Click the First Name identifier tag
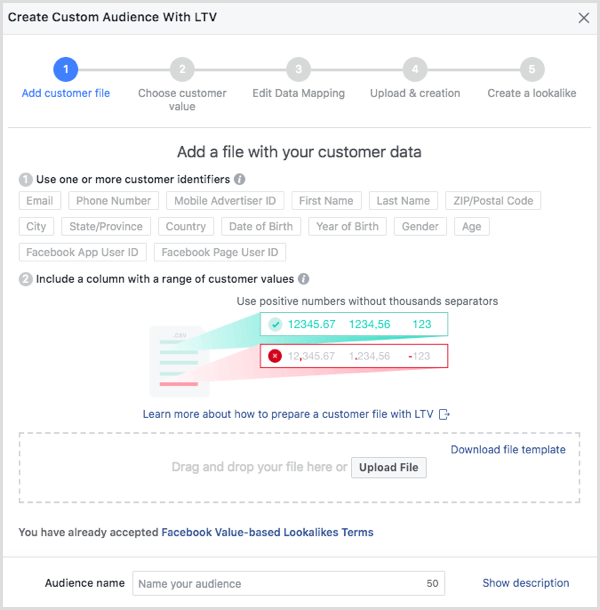The image size is (600, 610). pos(326,201)
